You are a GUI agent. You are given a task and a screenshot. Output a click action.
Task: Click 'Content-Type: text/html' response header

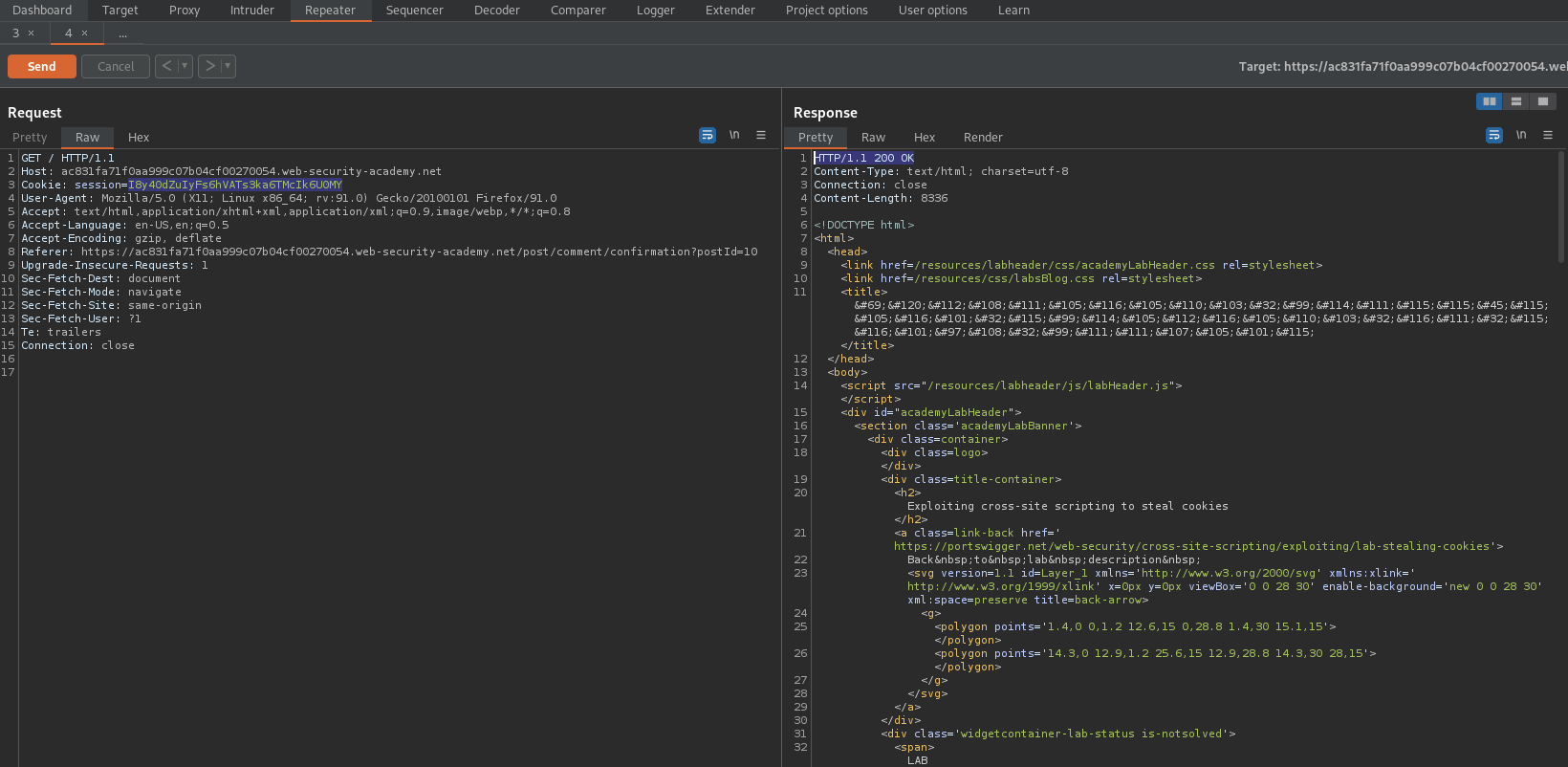[941, 171]
